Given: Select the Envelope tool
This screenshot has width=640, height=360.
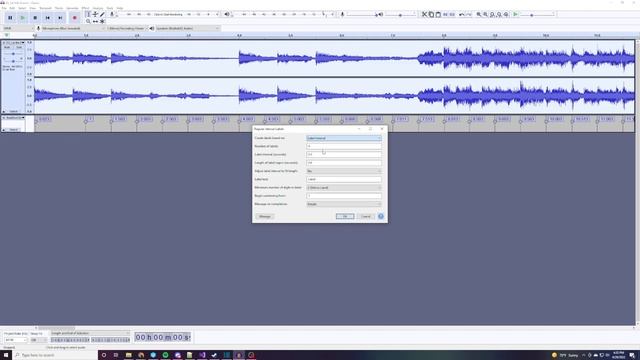Looking at the screenshot, I should [x=95, y=14].
